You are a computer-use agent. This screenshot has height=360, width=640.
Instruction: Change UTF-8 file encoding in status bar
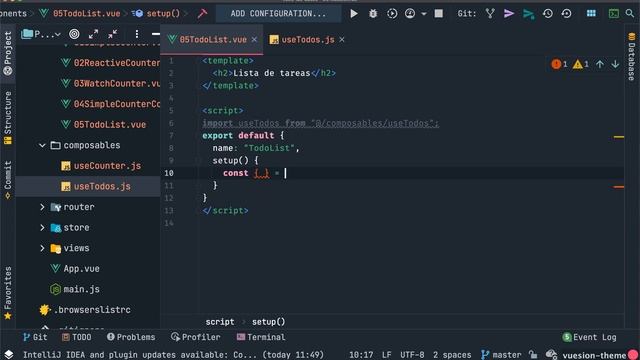[x=412, y=355]
